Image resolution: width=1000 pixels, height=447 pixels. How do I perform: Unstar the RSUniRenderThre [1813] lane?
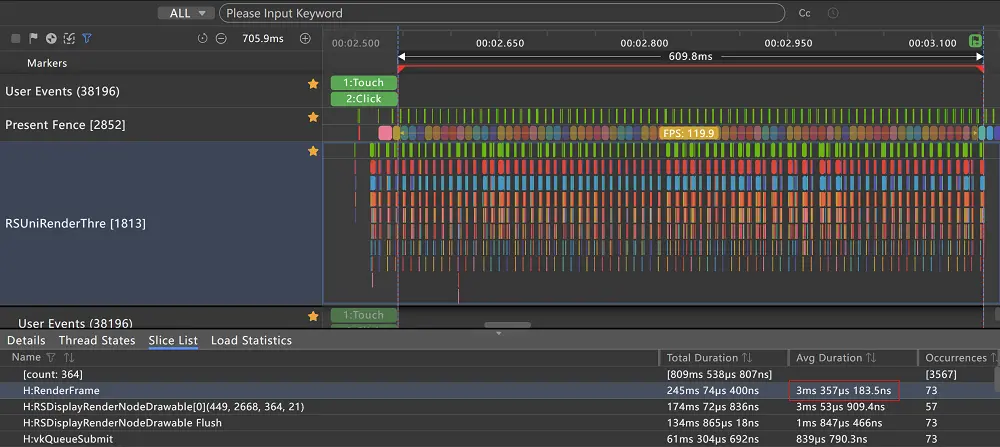(x=313, y=151)
